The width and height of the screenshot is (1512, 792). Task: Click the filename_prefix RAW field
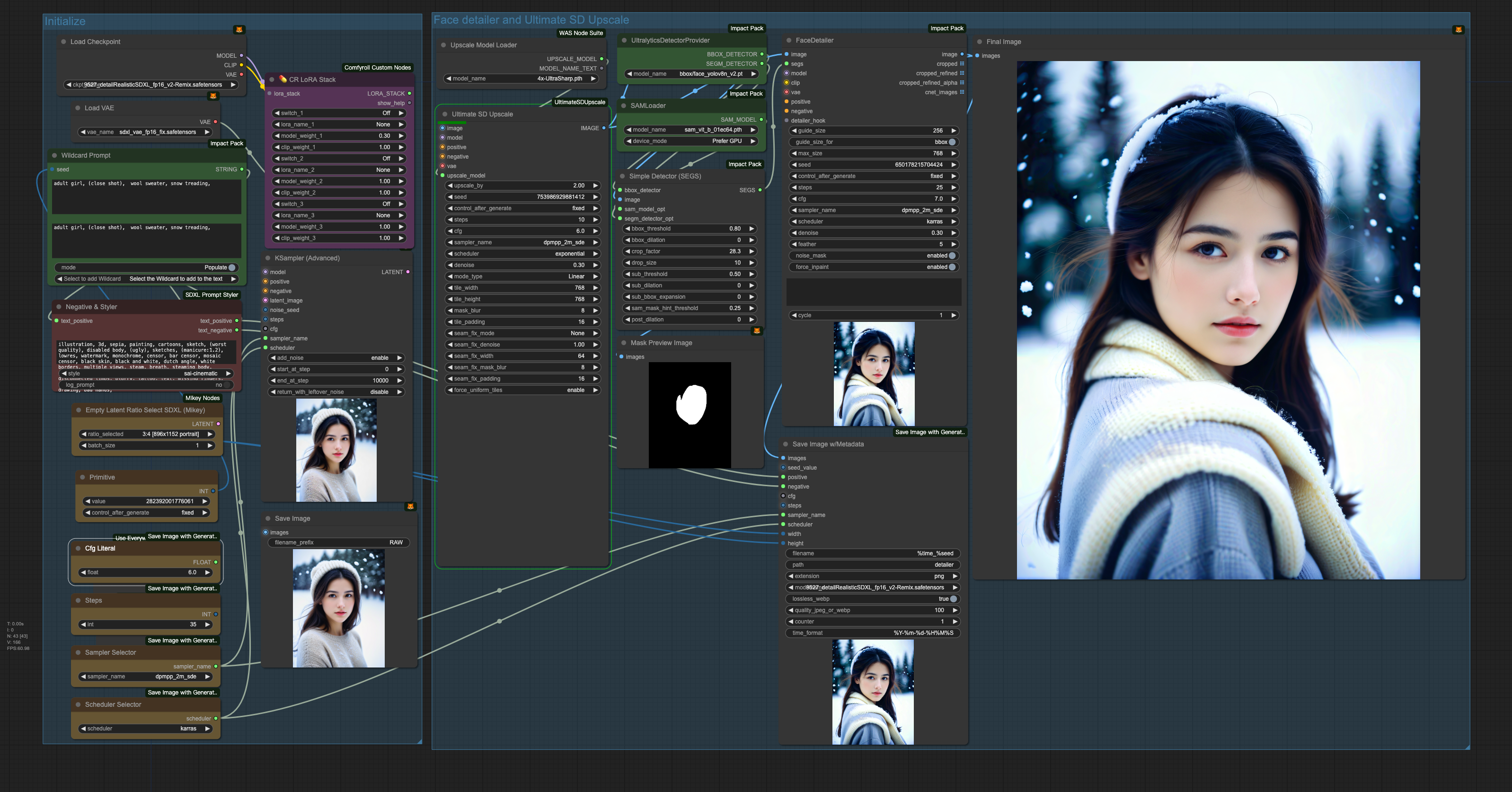(x=339, y=543)
